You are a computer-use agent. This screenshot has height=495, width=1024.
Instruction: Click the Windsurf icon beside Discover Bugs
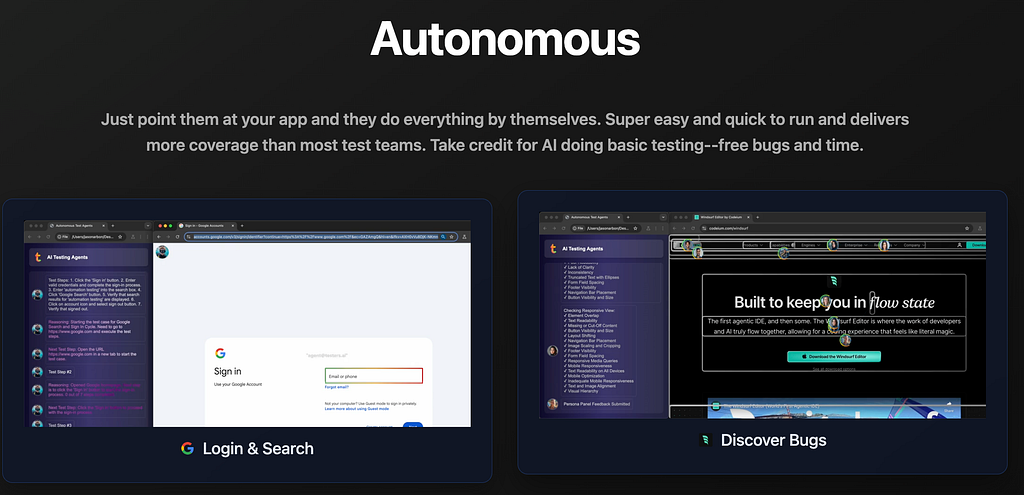tap(705, 440)
